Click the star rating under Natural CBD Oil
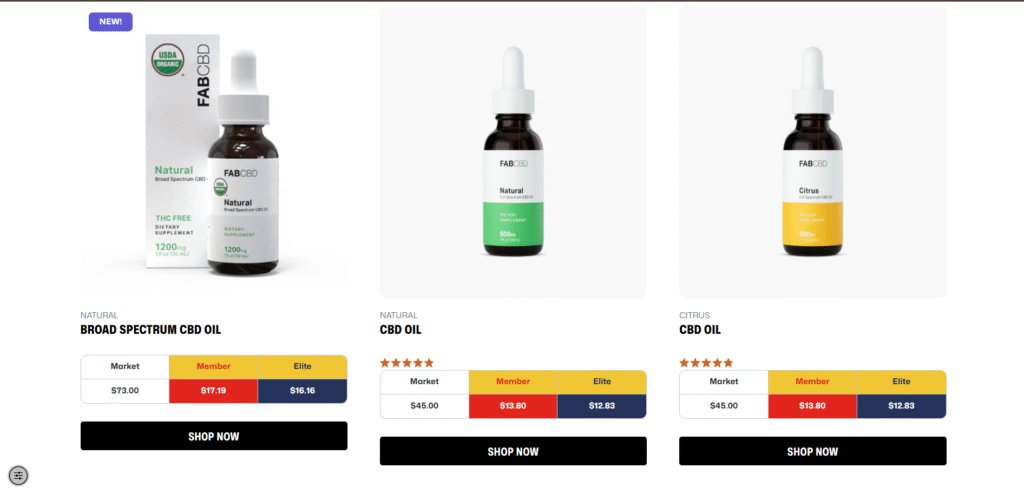 (407, 363)
